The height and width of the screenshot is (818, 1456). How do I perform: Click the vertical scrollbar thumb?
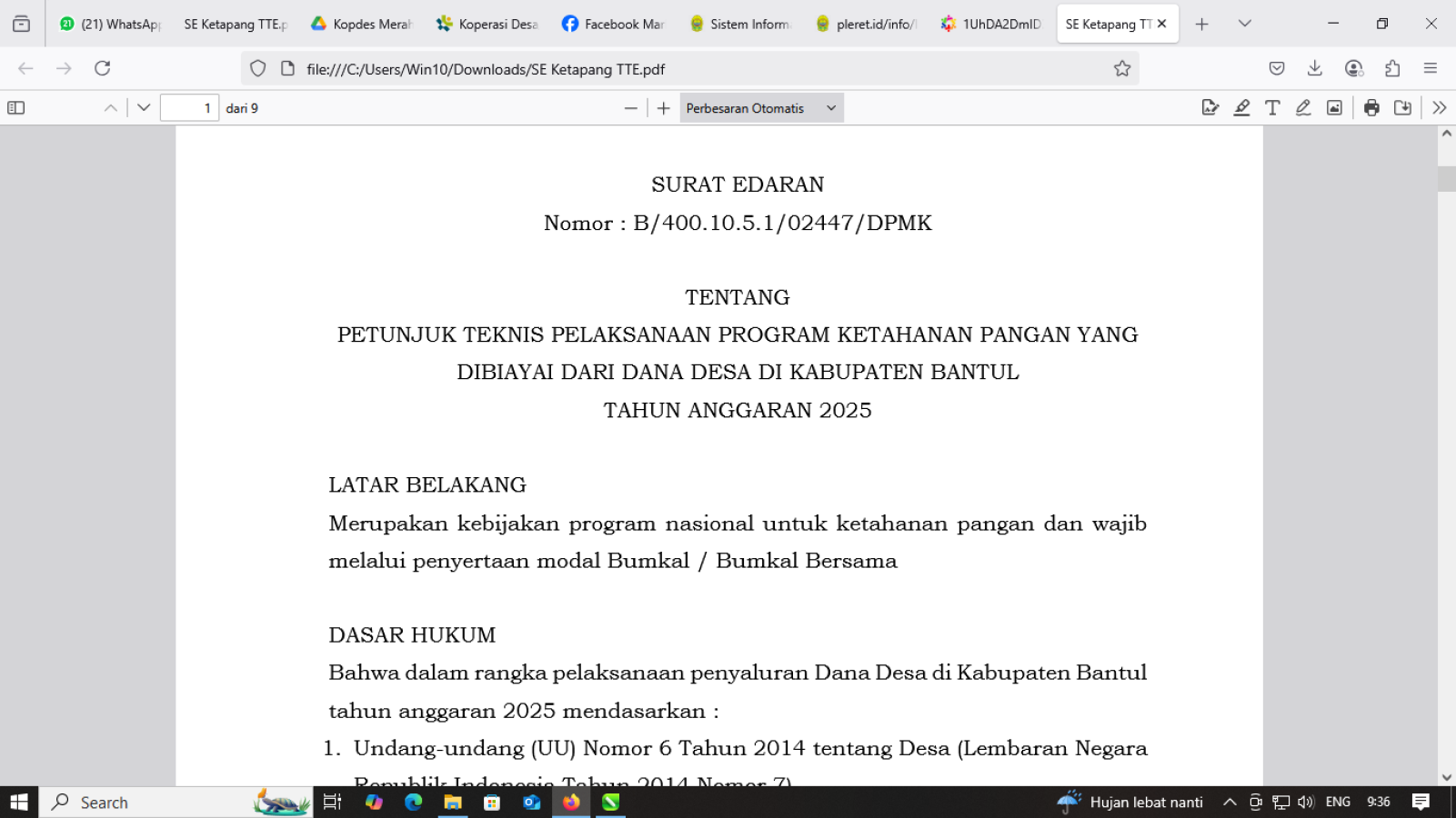click(x=1446, y=179)
